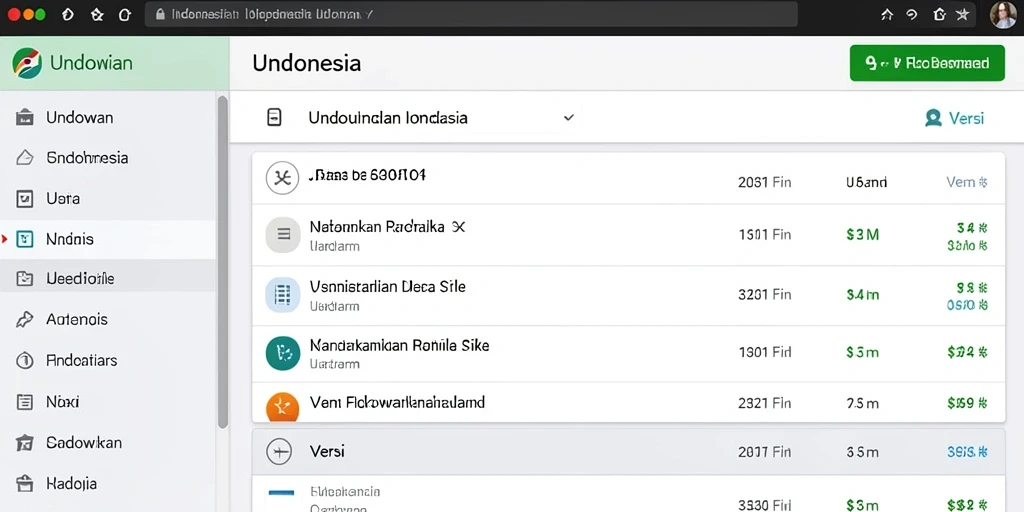This screenshot has height=512, width=1024.
Task: Open the Sadowkan sidebar icon
Action: 25,443
